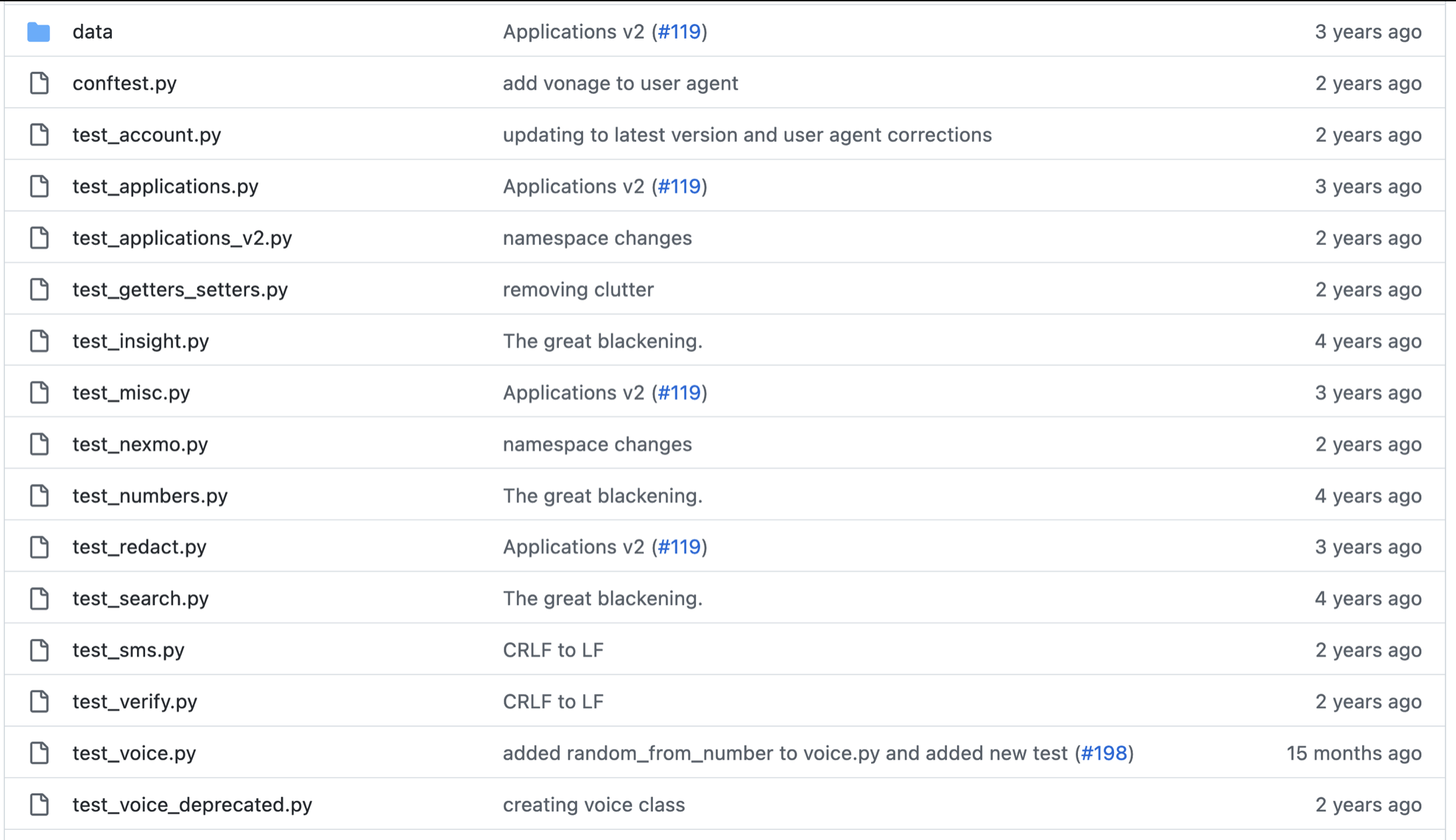Open test_voice.py file
Image resolution: width=1456 pixels, height=840 pixels.
[134, 753]
